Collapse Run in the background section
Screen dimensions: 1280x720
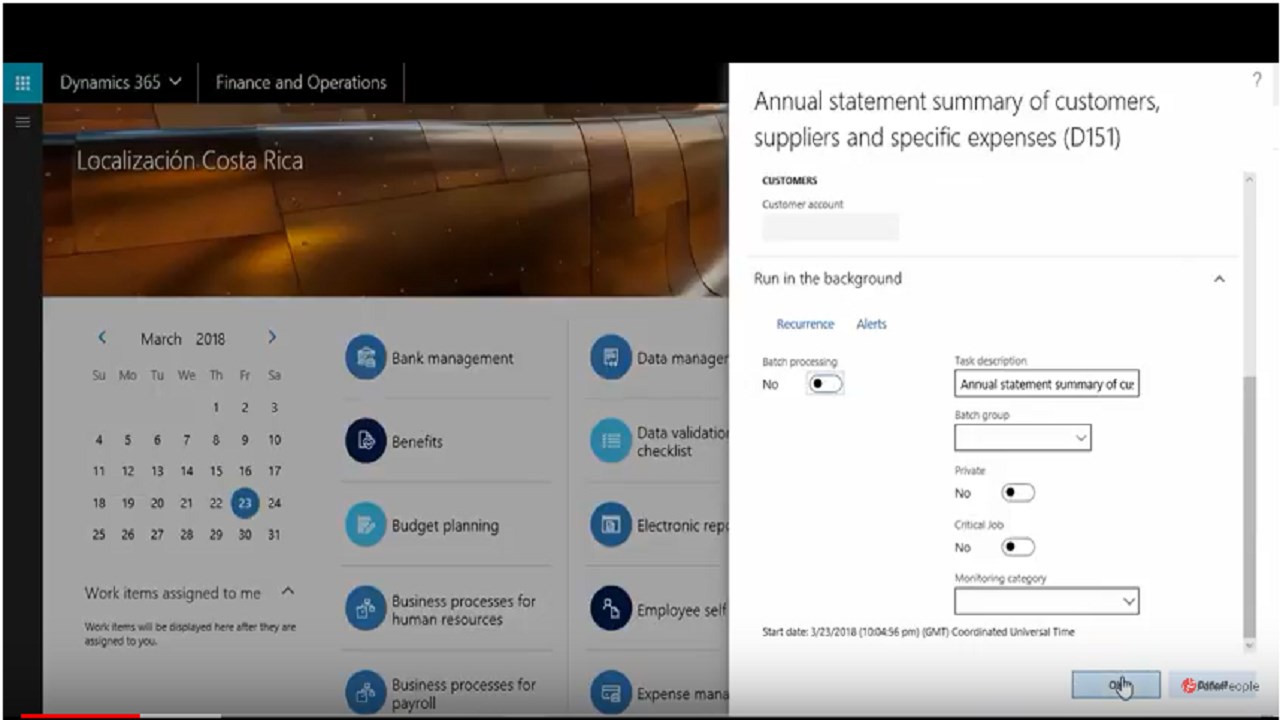click(1219, 279)
